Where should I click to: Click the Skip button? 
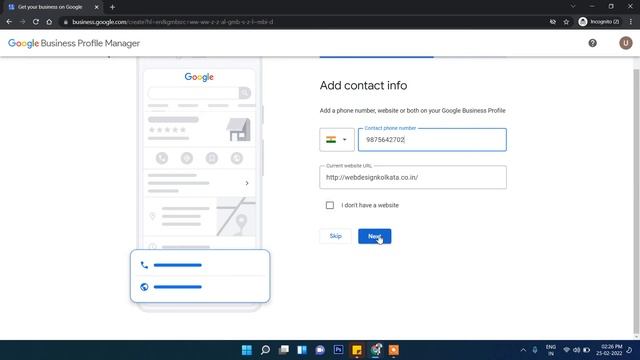click(335, 236)
